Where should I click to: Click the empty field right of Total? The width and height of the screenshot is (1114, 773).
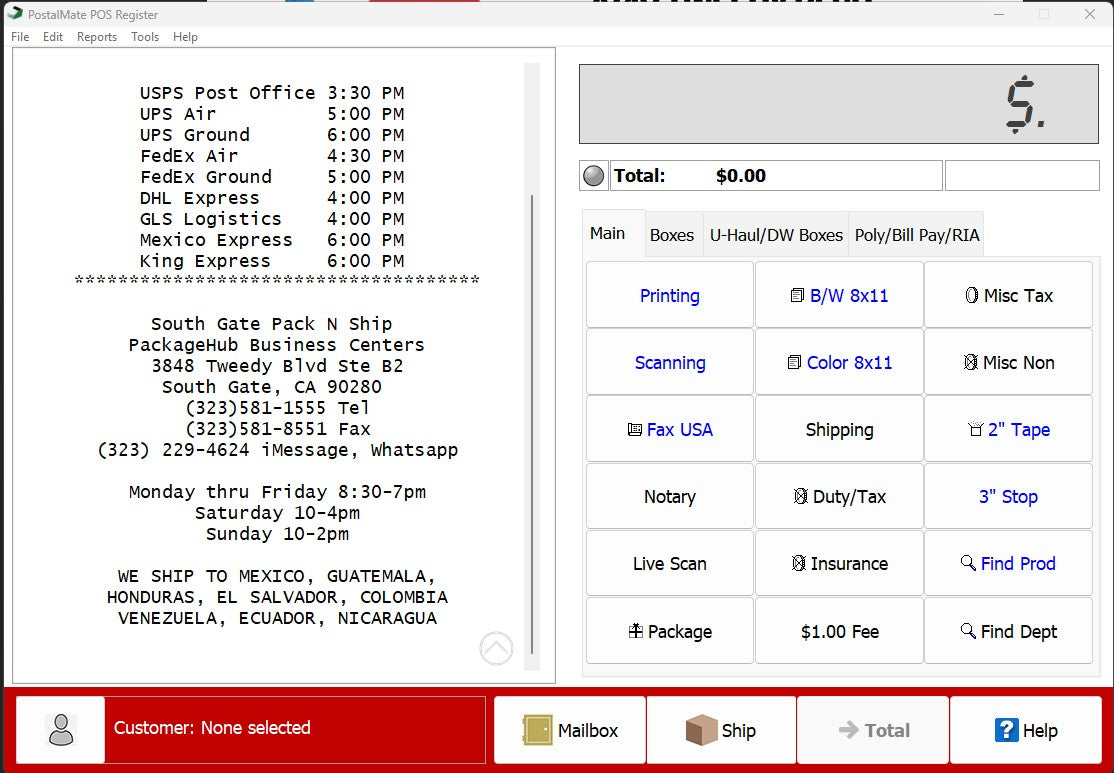pos(1022,176)
